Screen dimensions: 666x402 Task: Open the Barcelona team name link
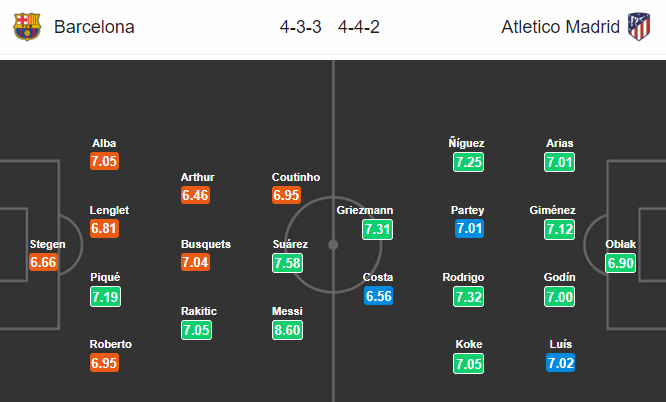[x=94, y=27]
